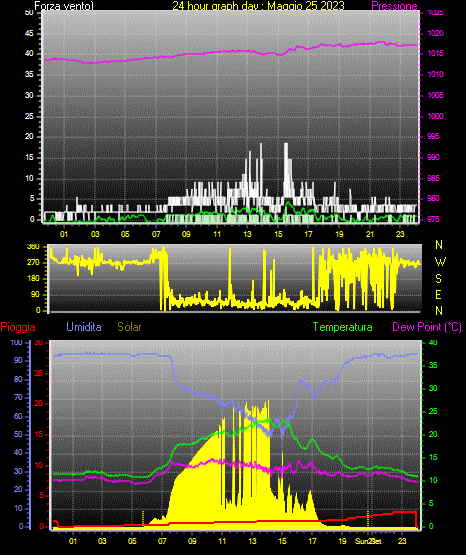466x555 pixels.
Task: Click the Pressione legend label
Action: (394, 6)
